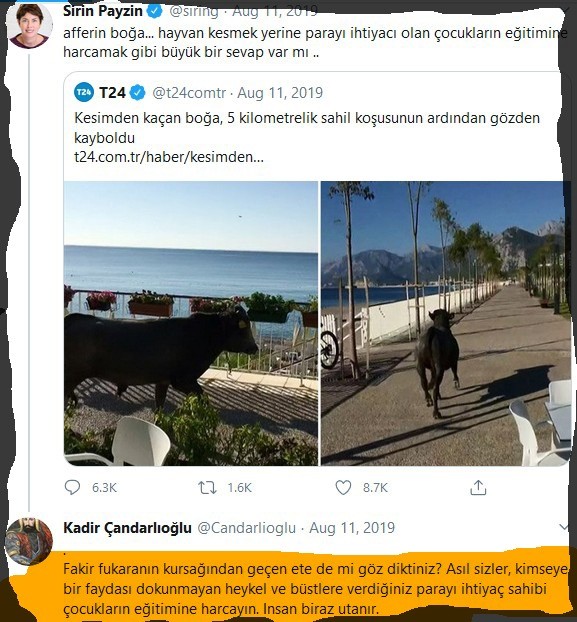This screenshot has height=622, width=577.
Task: Open Sirin Payzin's profile photo
Action: (x=30, y=25)
